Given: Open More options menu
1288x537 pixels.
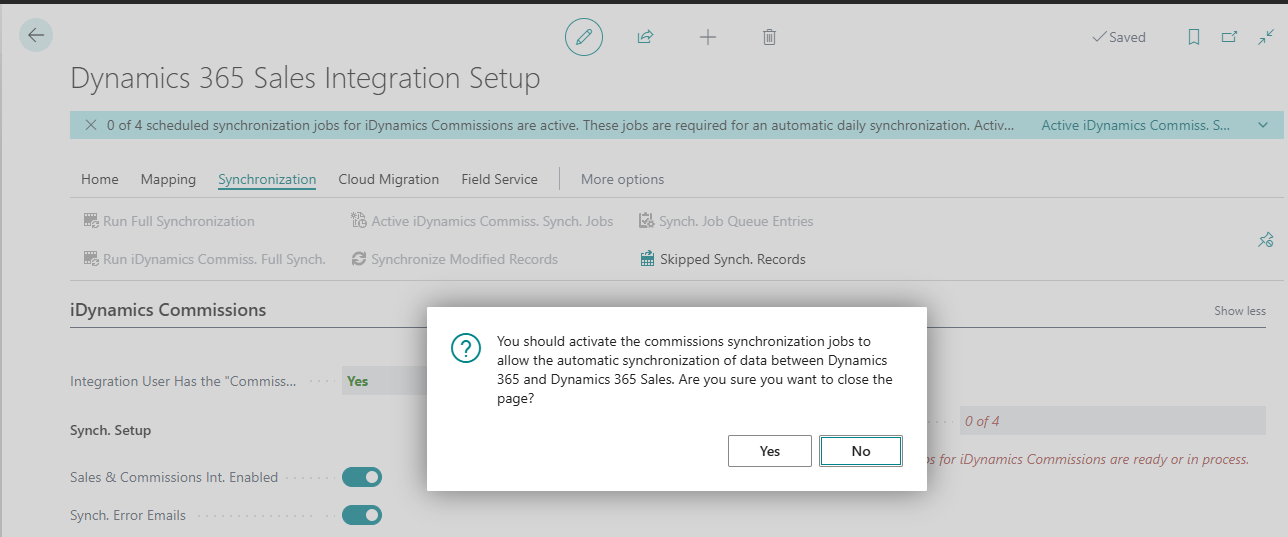Looking at the screenshot, I should click(x=622, y=179).
